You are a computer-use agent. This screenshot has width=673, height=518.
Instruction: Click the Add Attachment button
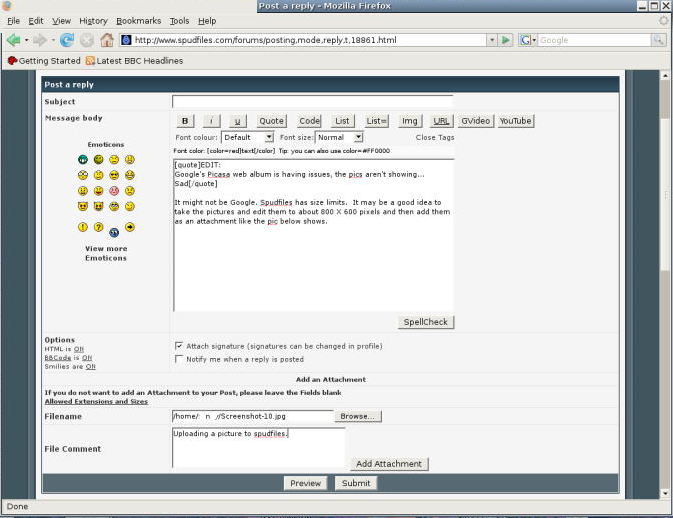[390, 464]
